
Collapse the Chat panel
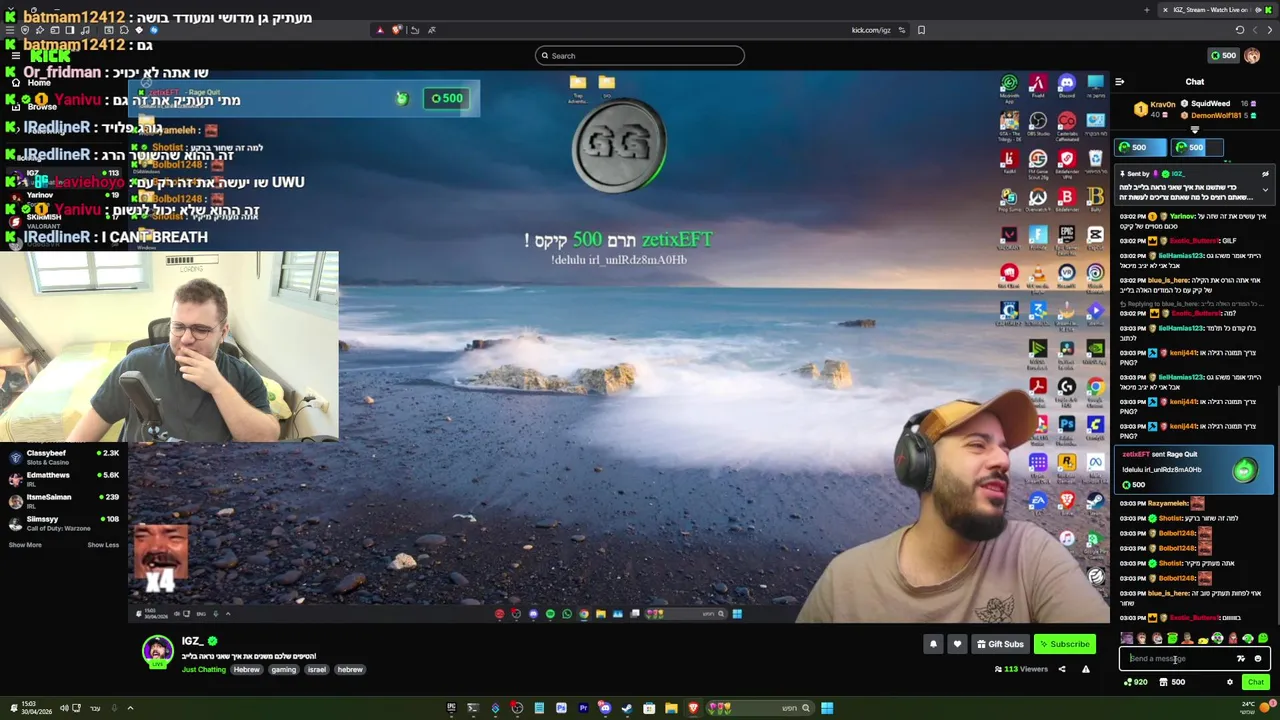click(1119, 82)
